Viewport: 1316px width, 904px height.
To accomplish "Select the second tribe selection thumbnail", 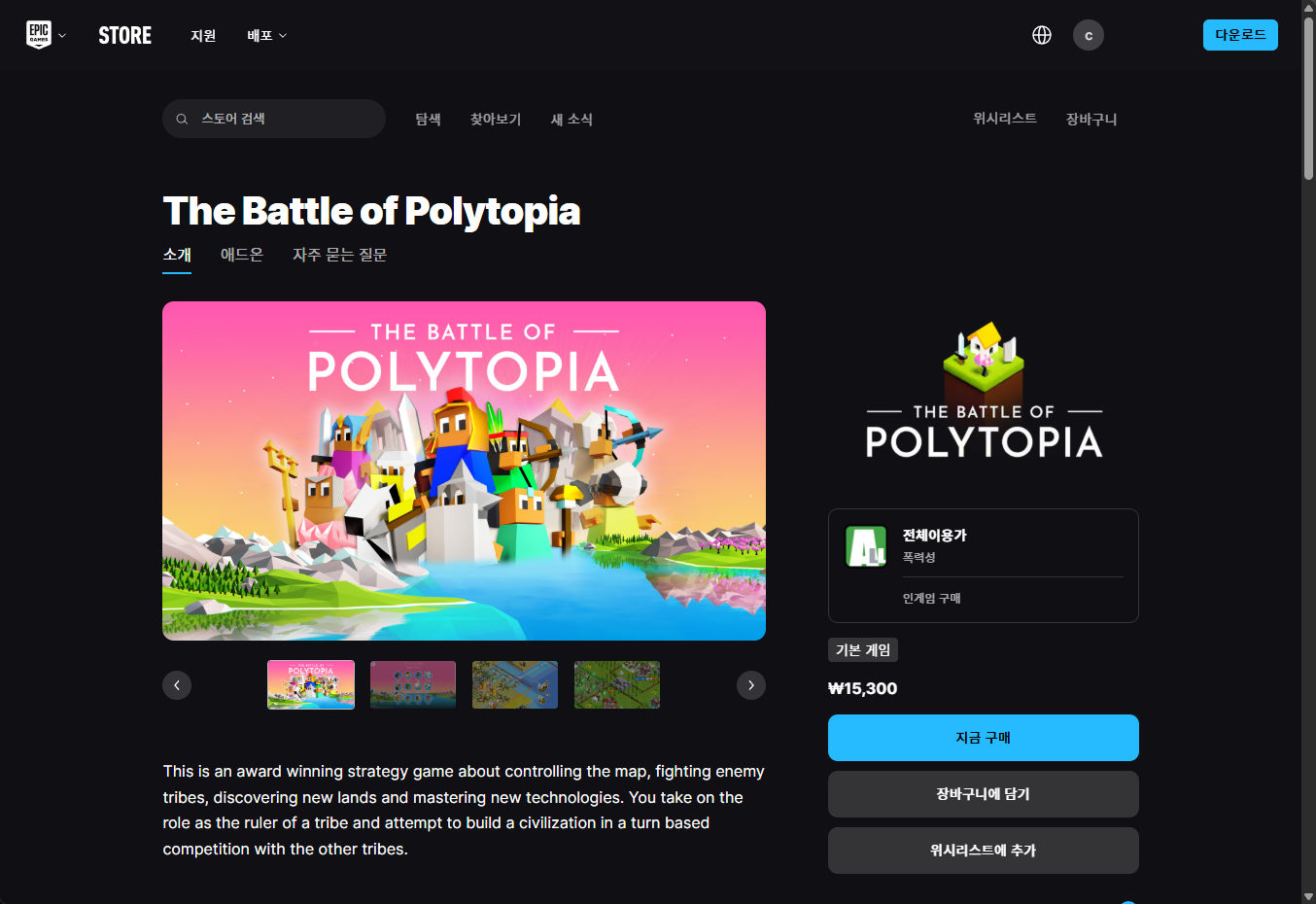I will tap(413, 684).
